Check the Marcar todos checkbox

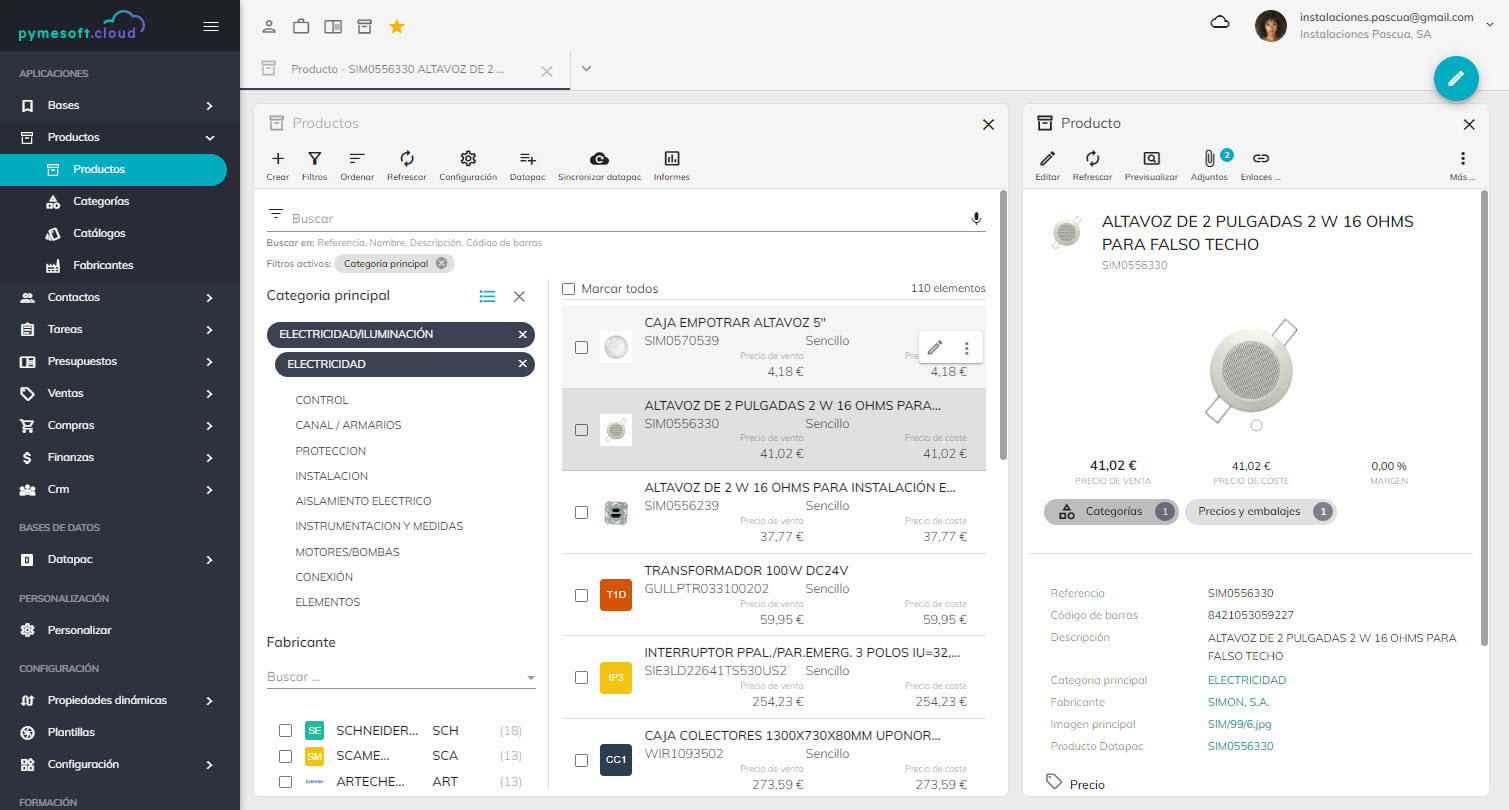568,288
